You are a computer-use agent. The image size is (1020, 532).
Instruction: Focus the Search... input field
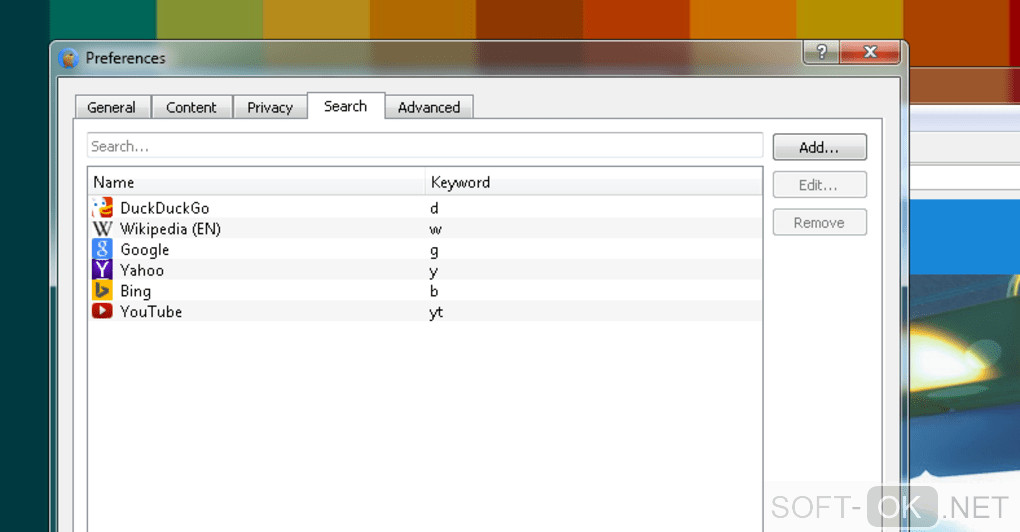(425, 146)
